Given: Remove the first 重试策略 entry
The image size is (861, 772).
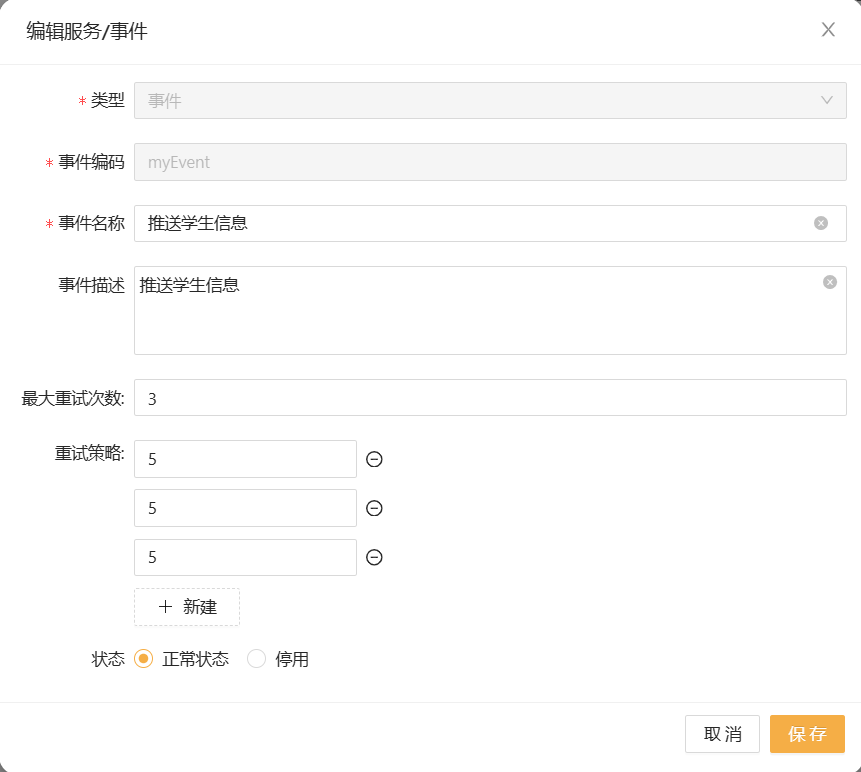Looking at the screenshot, I should [x=374, y=459].
